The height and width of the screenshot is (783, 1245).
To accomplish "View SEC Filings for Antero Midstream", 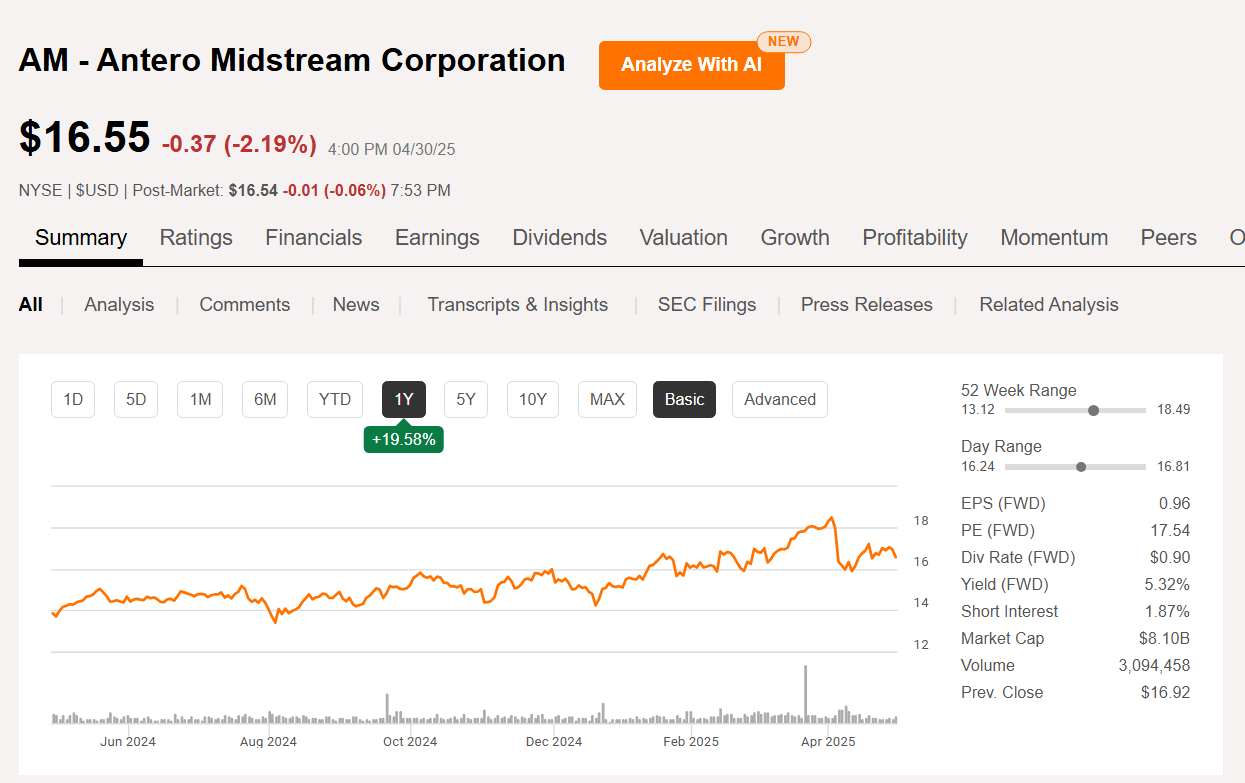I will click(x=707, y=304).
